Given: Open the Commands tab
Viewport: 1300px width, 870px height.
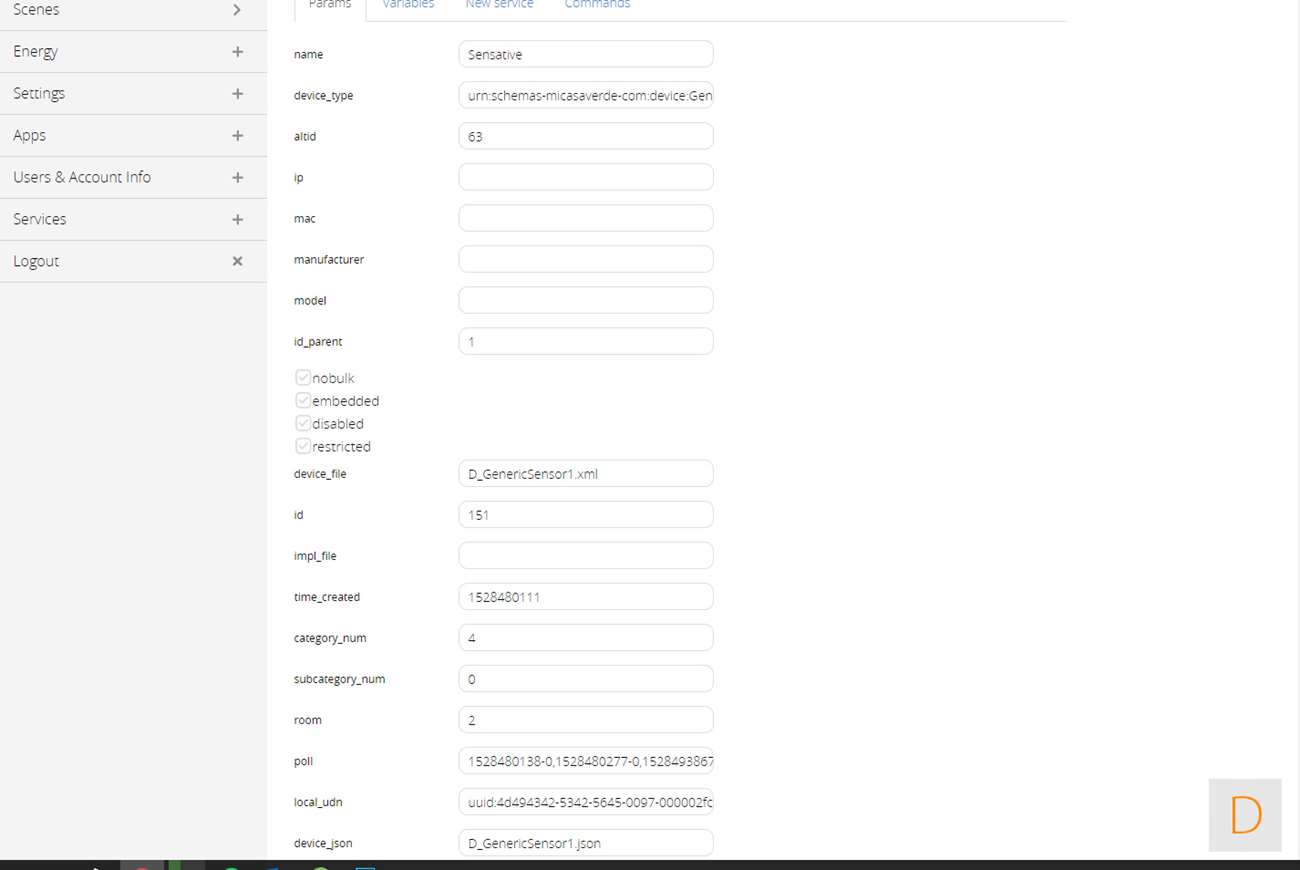Looking at the screenshot, I should pos(597,5).
